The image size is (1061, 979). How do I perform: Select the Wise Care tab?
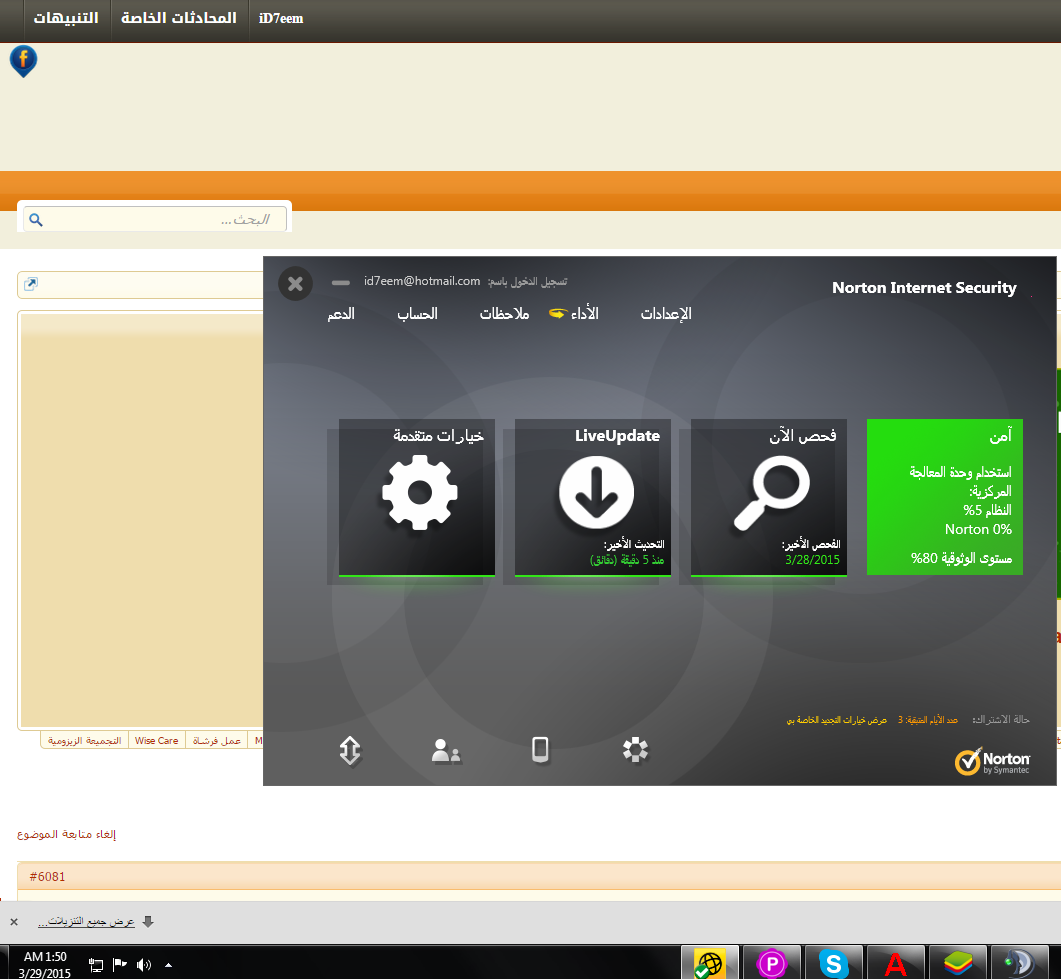pos(156,741)
